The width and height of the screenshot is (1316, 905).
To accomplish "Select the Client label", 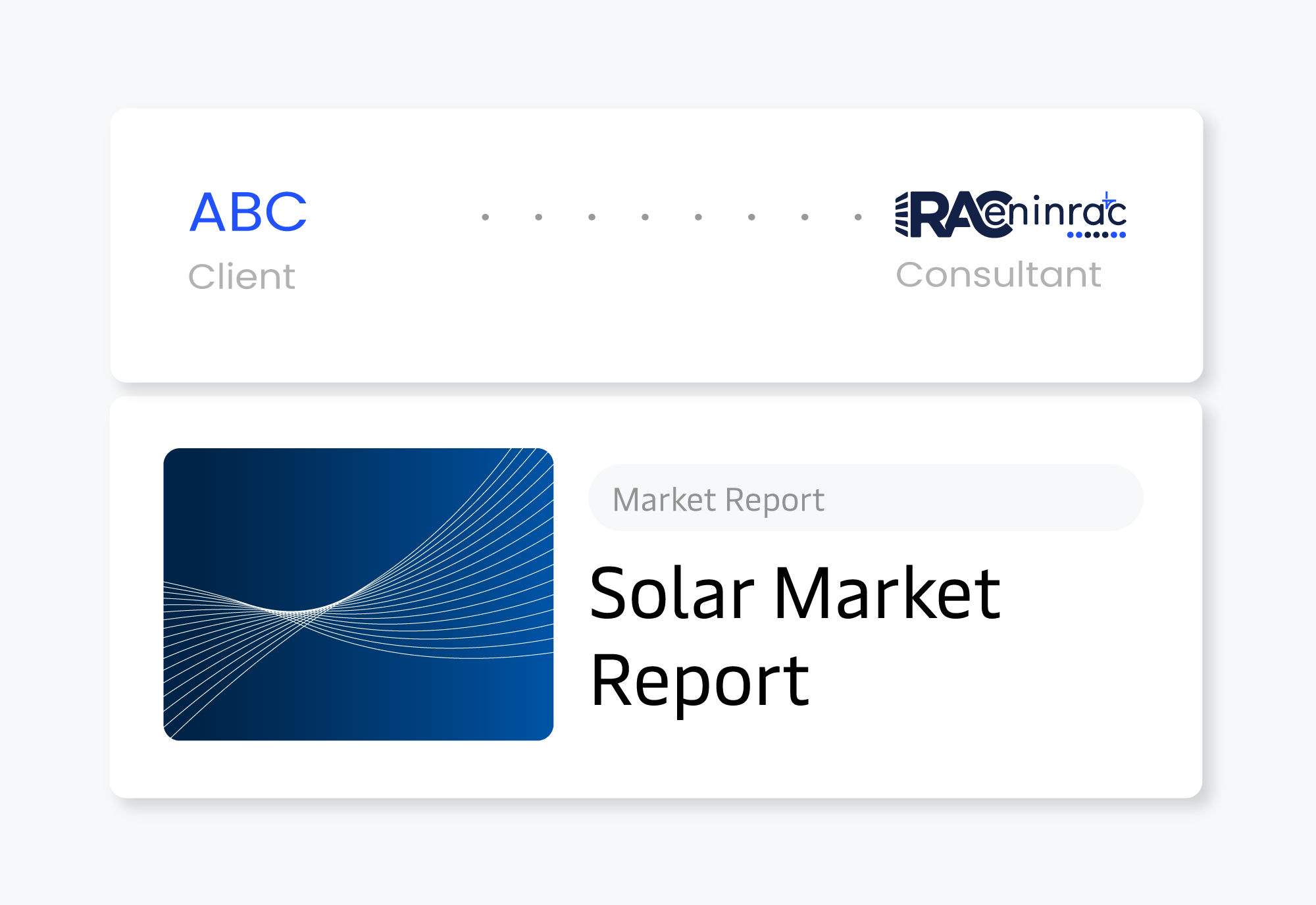I will 241,276.
